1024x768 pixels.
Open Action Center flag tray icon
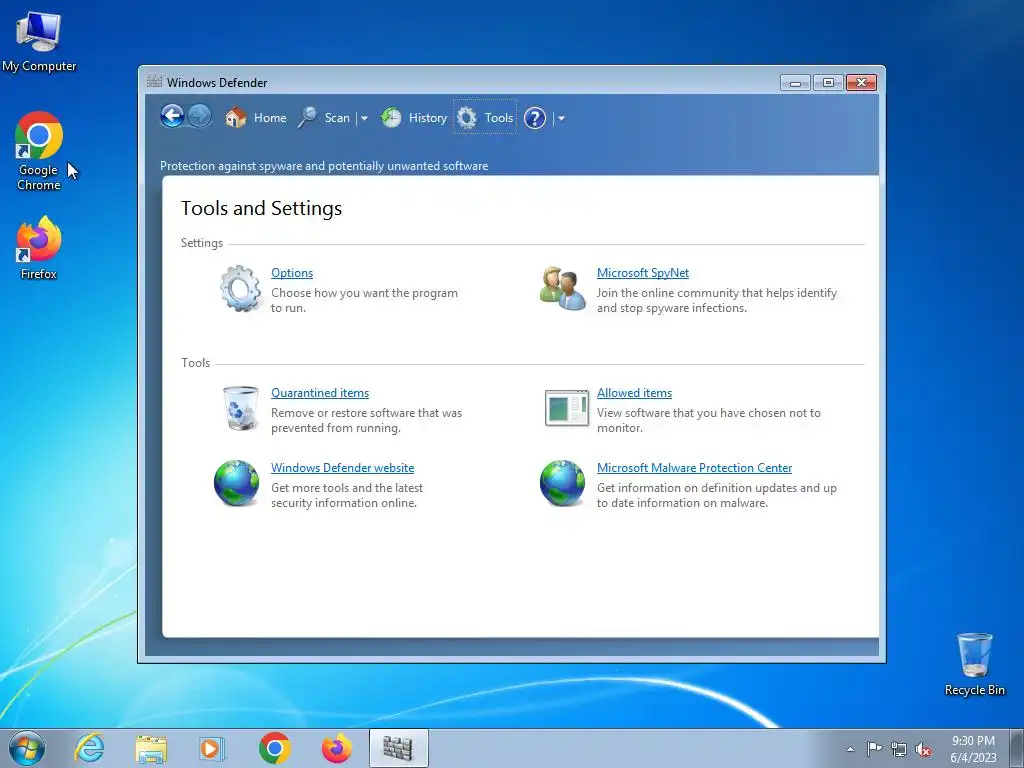click(874, 749)
